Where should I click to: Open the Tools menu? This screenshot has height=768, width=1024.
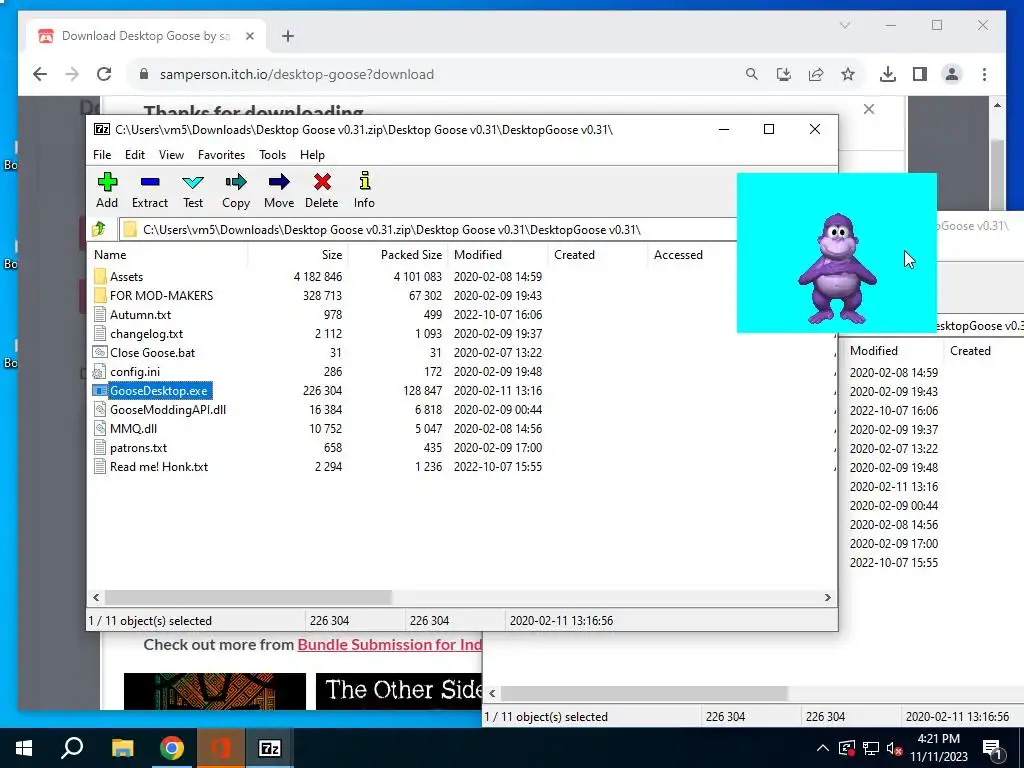click(272, 155)
